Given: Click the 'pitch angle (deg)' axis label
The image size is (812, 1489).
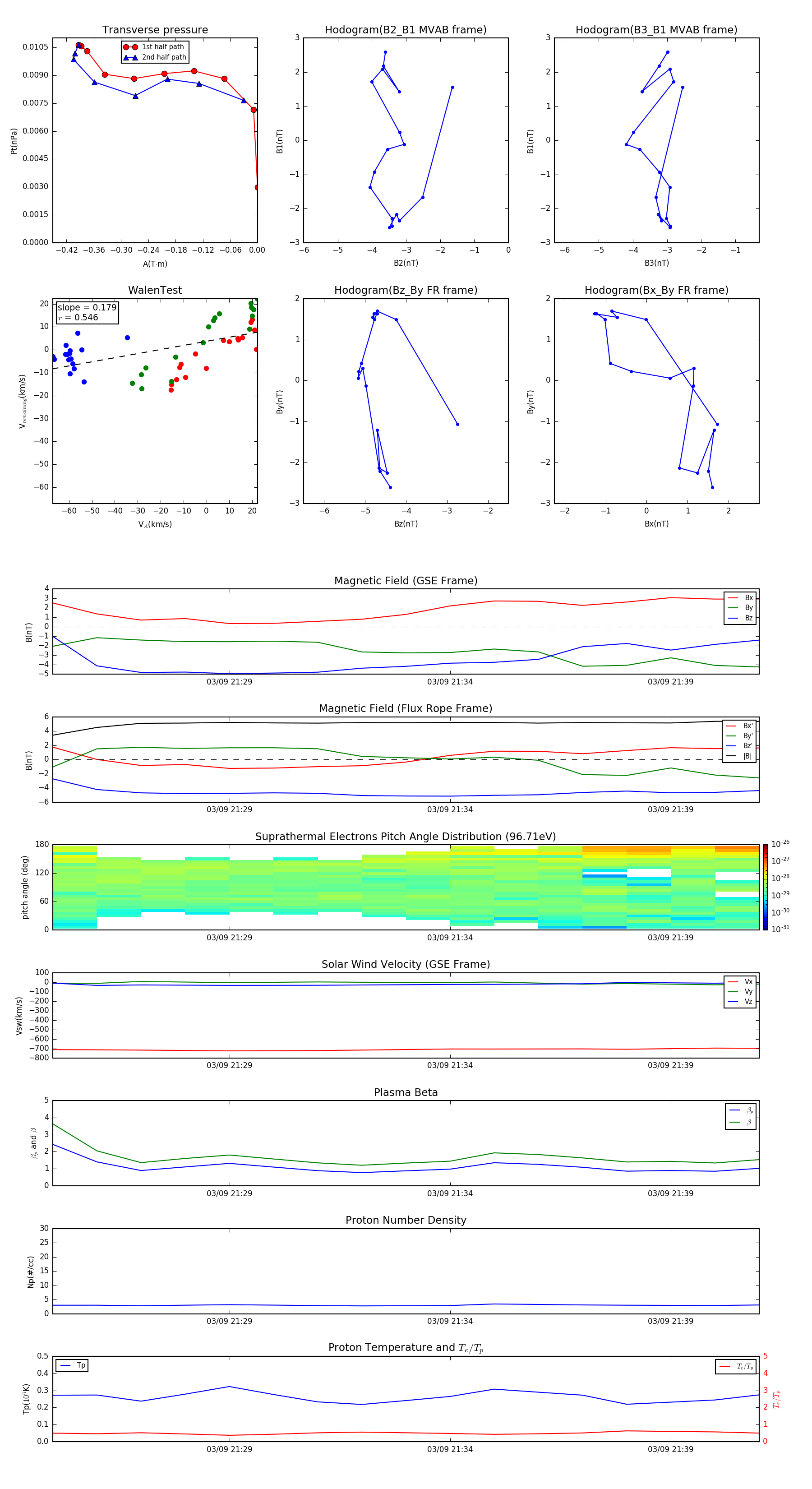Looking at the screenshot, I should (x=25, y=887).
